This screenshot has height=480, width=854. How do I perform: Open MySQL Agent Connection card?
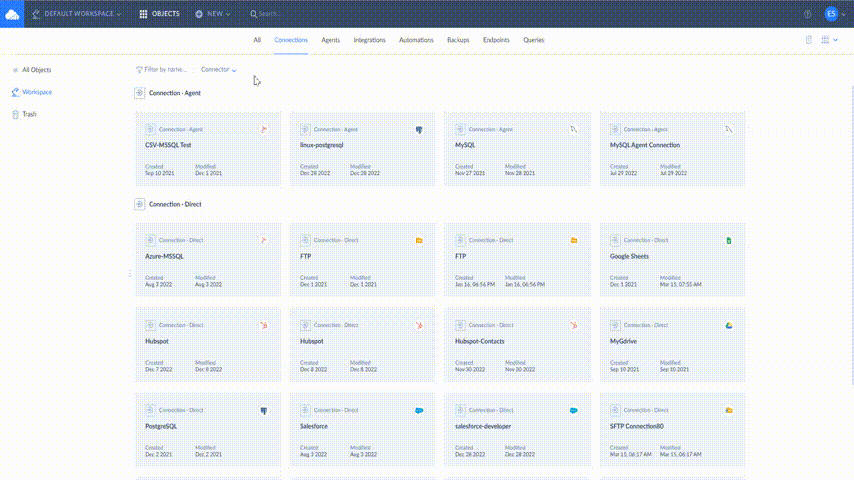click(x=673, y=149)
